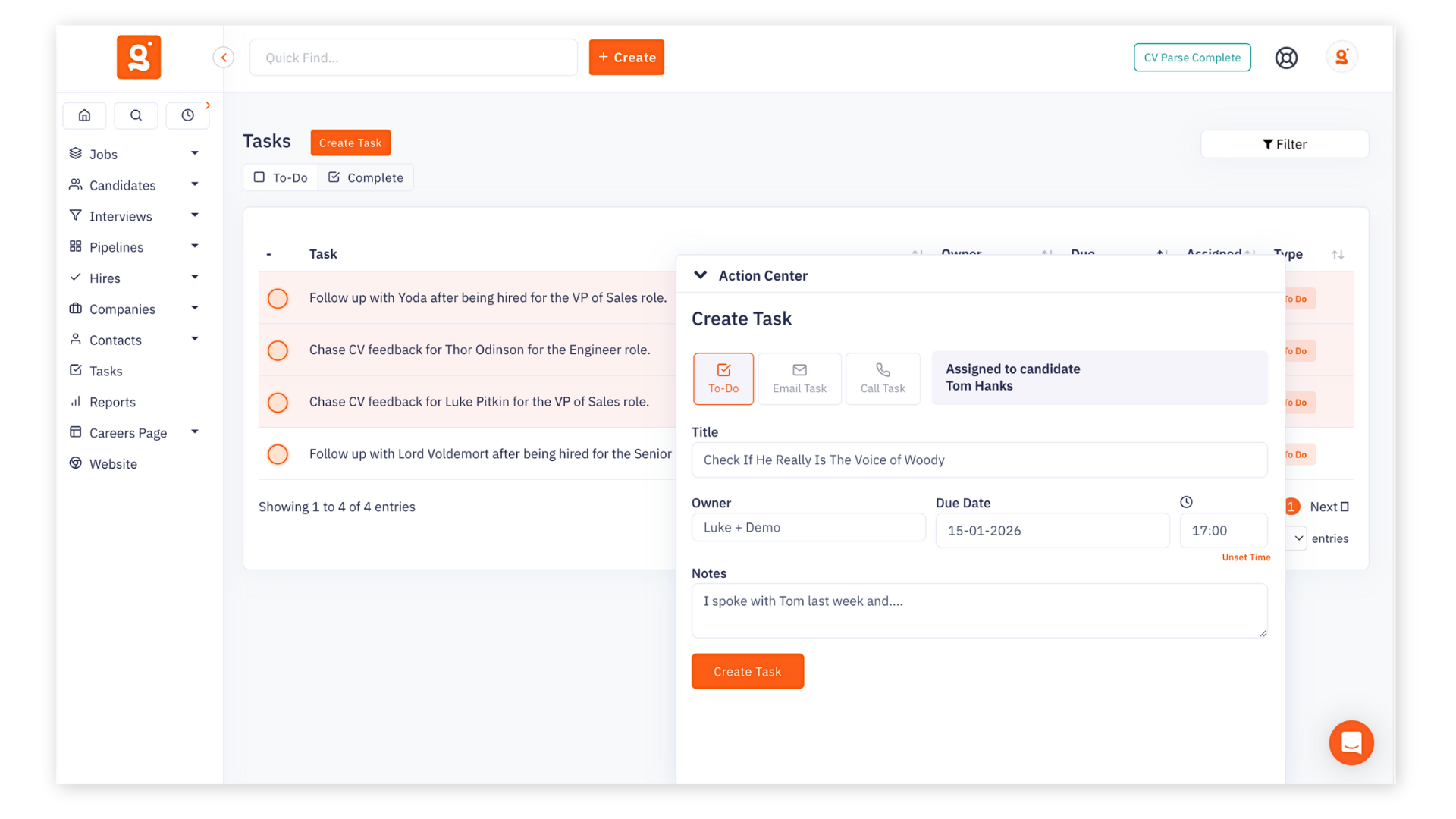Open the Email Task option
The image size is (1456, 819).
(799, 378)
